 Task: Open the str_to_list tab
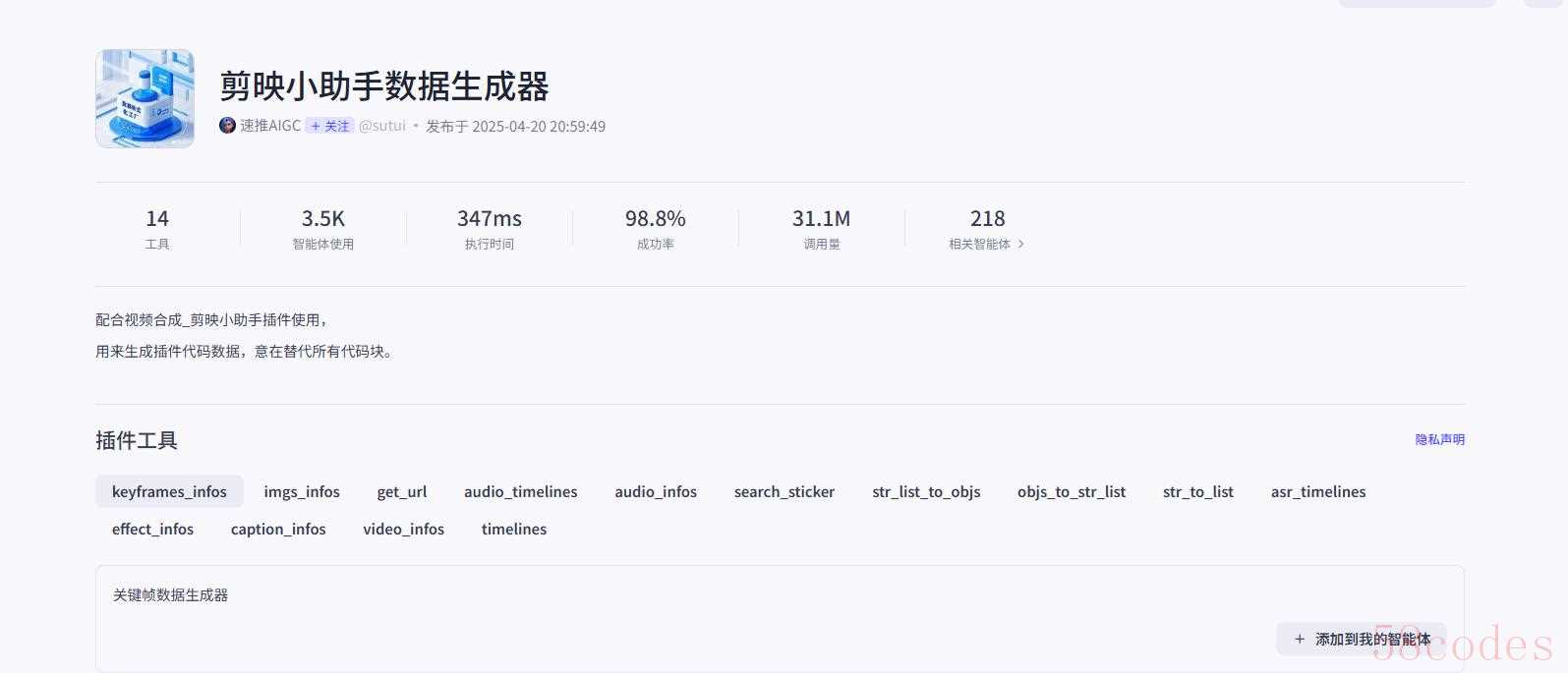click(1197, 492)
